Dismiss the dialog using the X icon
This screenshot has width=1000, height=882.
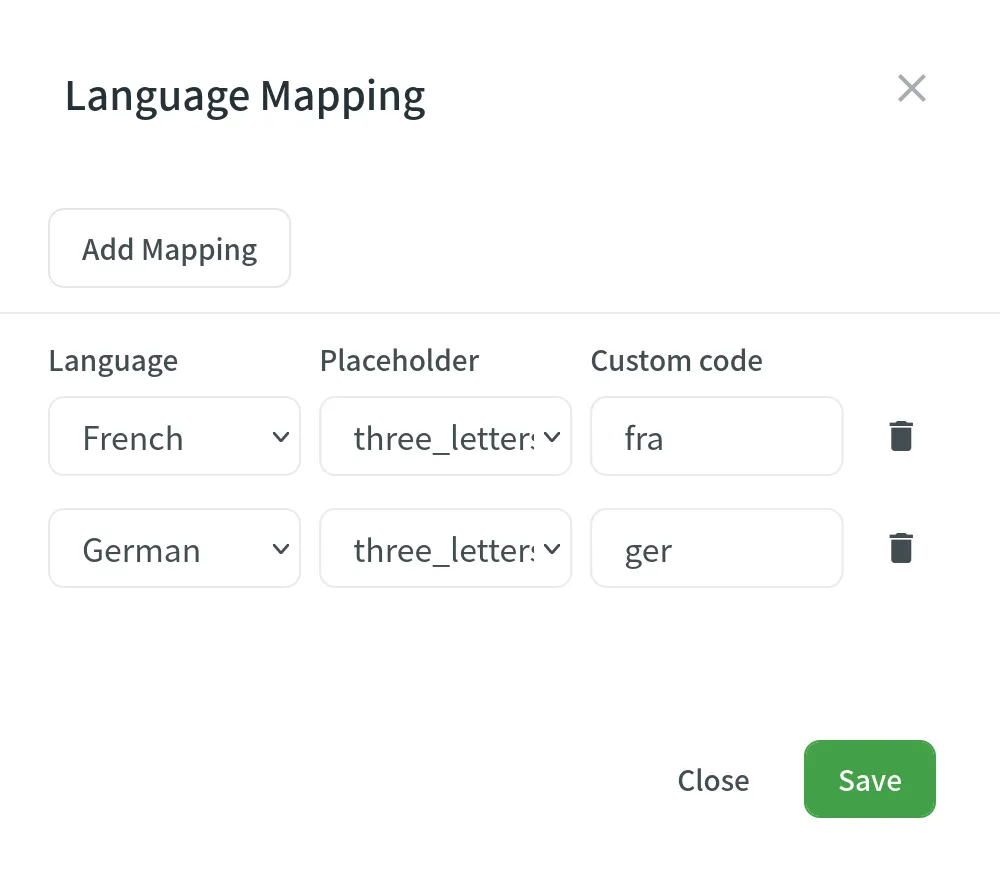click(911, 88)
